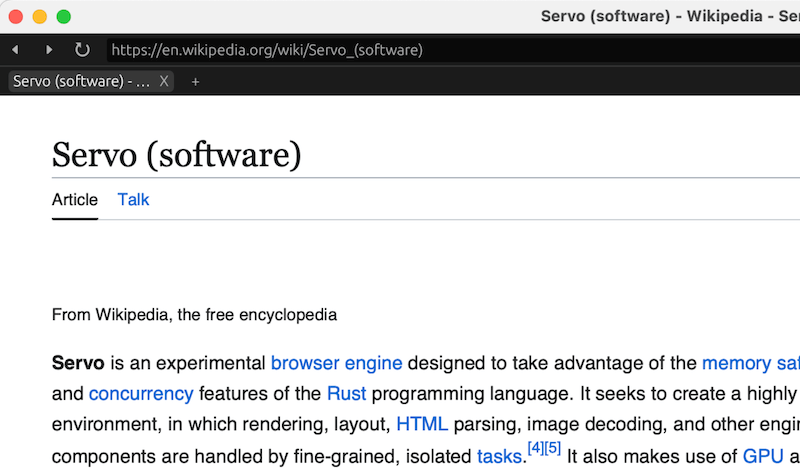800x472 pixels.
Task: Click the back navigation arrow
Action: (x=15, y=49)
